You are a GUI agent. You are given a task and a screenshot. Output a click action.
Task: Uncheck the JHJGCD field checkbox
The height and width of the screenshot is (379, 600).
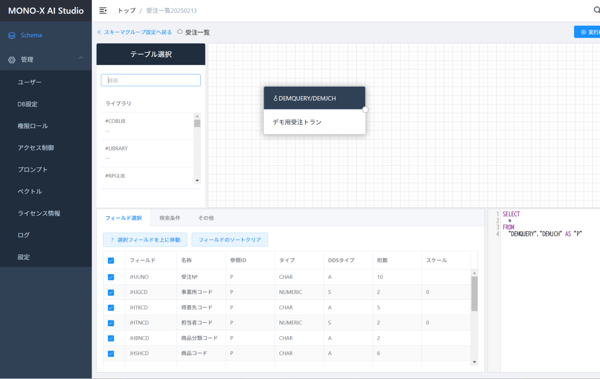(111, 292)
